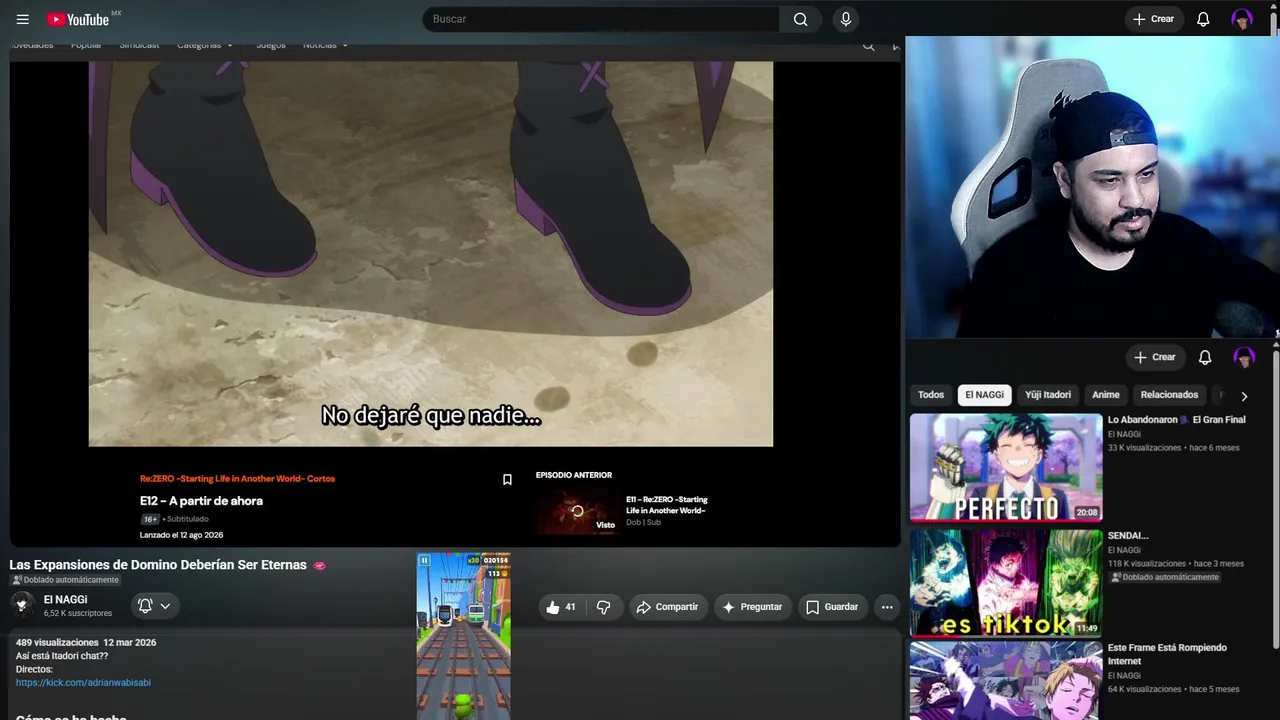Screen dimensions: 1280x720
Task: Click the recommendations panel vertical scrollbar
Action: pos(1275,500)
